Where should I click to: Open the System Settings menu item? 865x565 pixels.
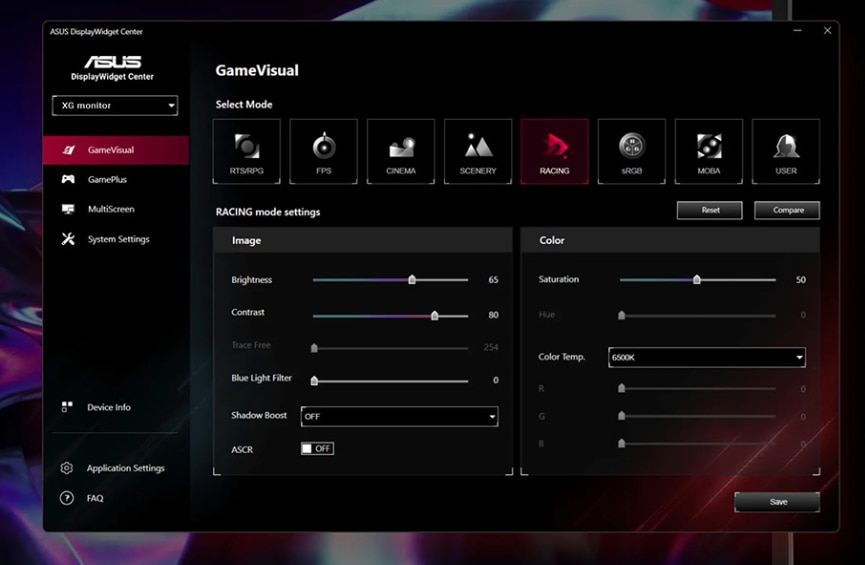click(116, 239)
